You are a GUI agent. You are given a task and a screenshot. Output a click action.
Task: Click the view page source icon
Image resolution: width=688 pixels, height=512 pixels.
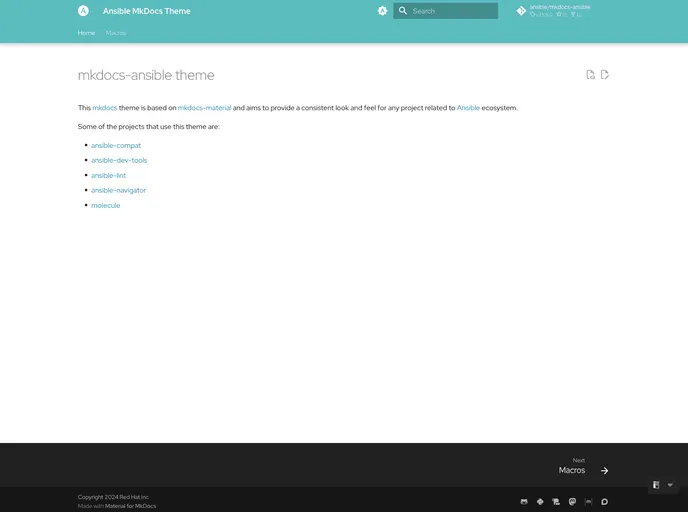(591, 75)
